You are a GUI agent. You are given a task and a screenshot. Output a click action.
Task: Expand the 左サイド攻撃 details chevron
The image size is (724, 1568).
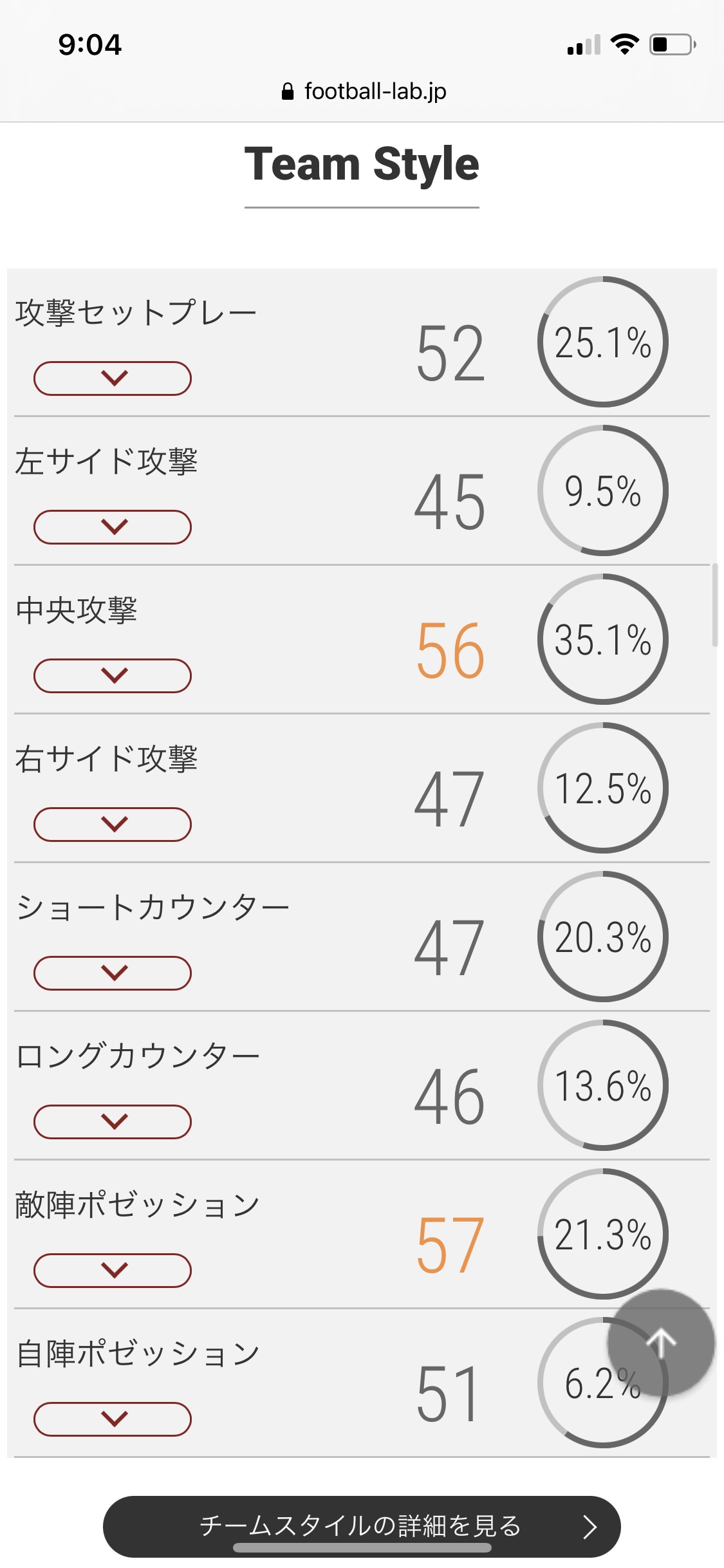pos(113,527)
